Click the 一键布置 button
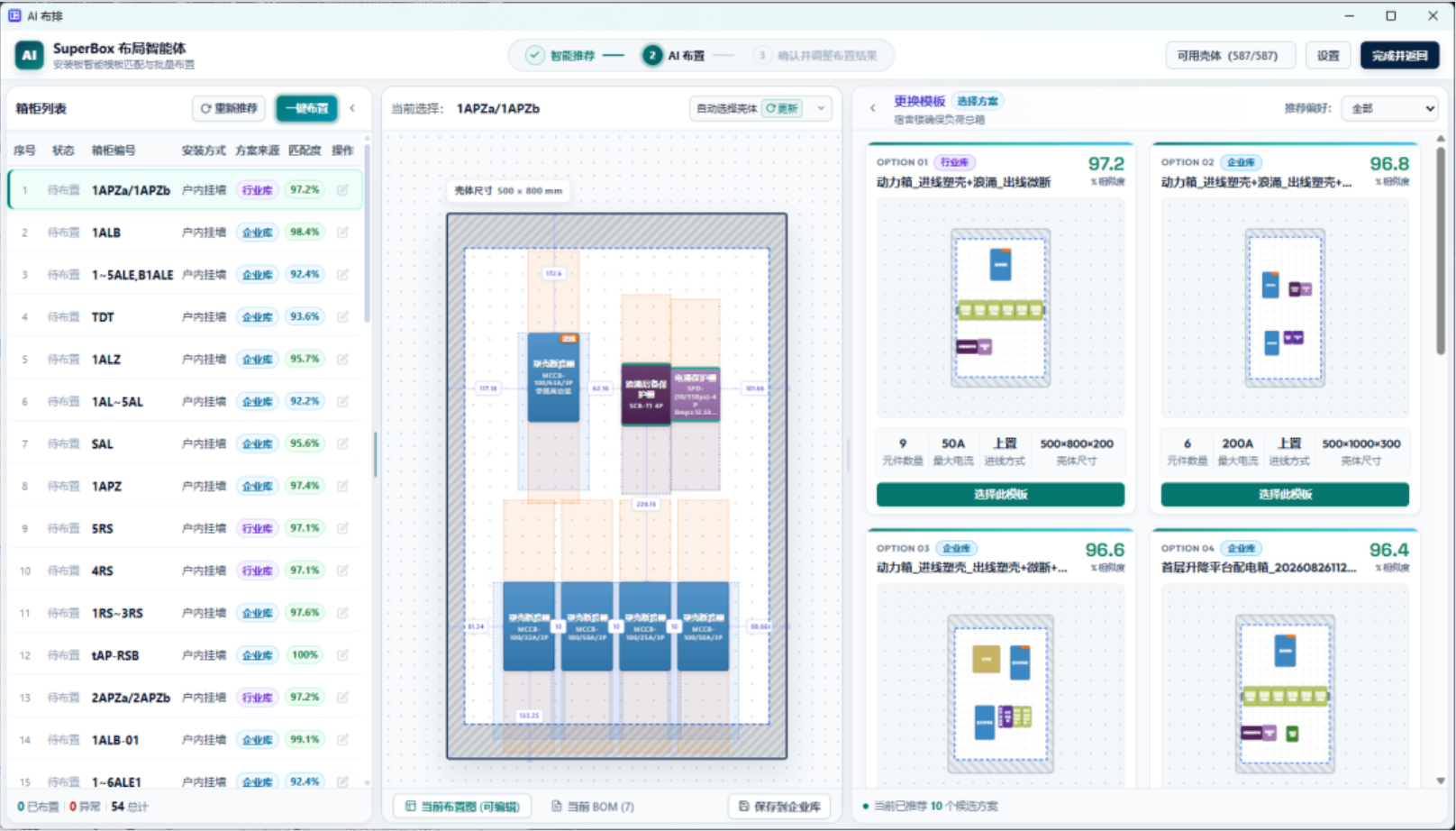The image size is (1456, 831). (306, 108)
